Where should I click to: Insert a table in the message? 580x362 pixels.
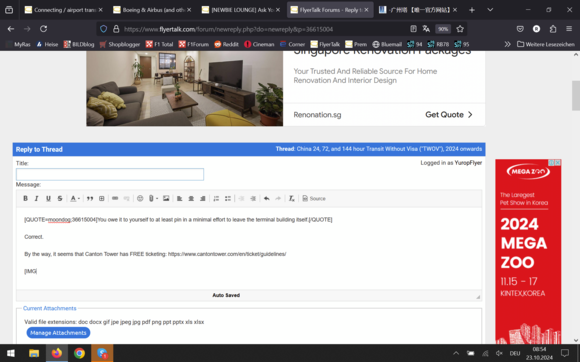click(x=101, y=199)
